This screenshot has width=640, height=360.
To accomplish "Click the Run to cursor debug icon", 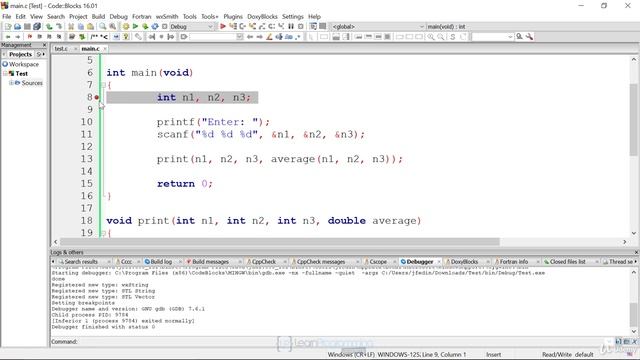I will pos(233,27).
